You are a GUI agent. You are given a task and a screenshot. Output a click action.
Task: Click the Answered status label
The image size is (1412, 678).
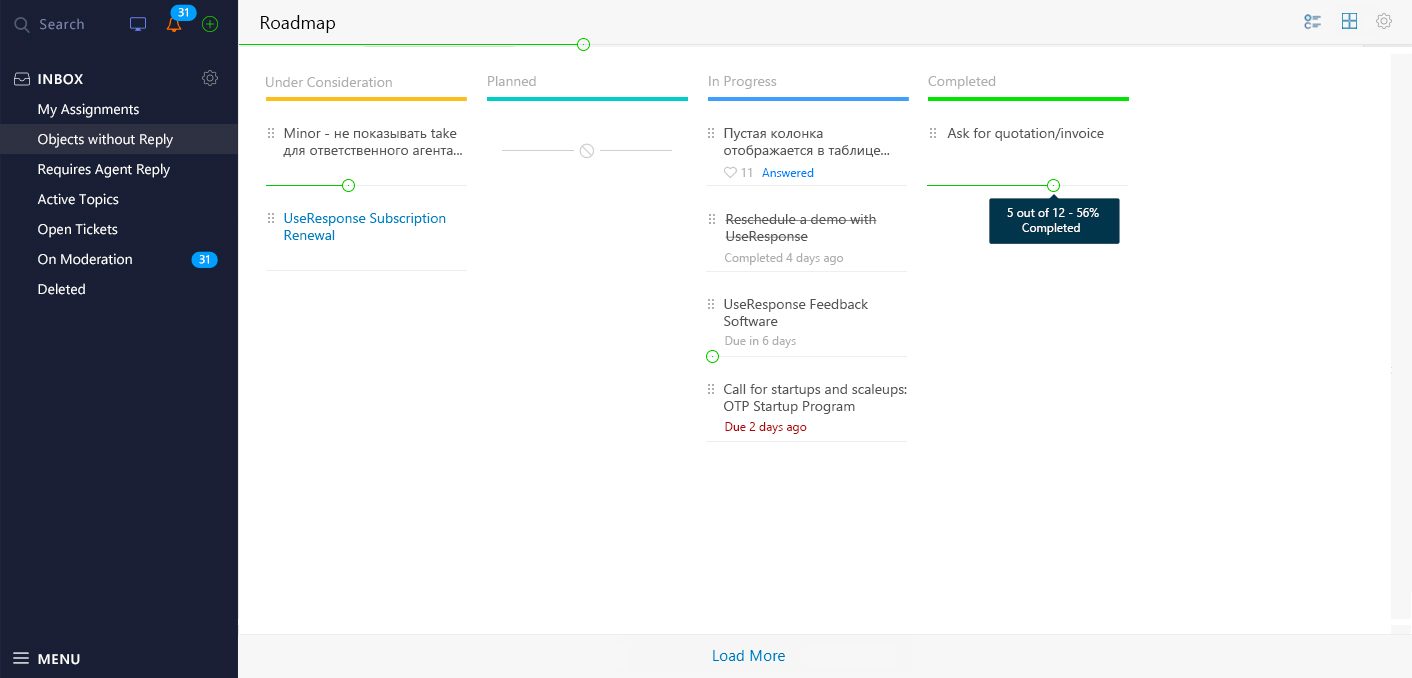[788, 173]
